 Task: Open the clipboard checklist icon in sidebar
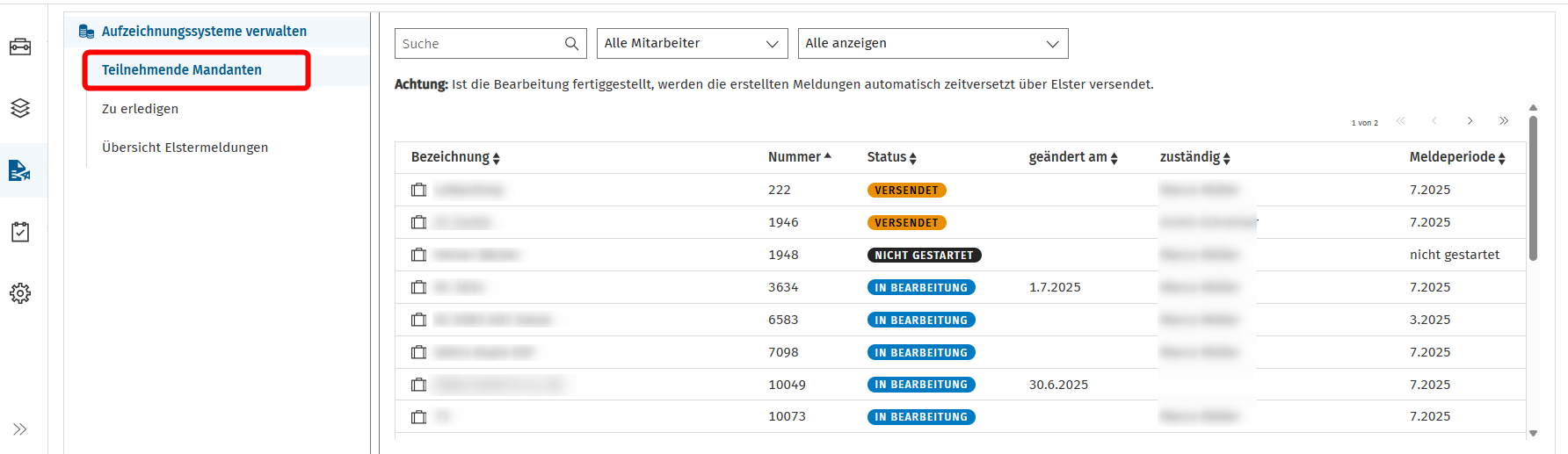coord(20,232)
